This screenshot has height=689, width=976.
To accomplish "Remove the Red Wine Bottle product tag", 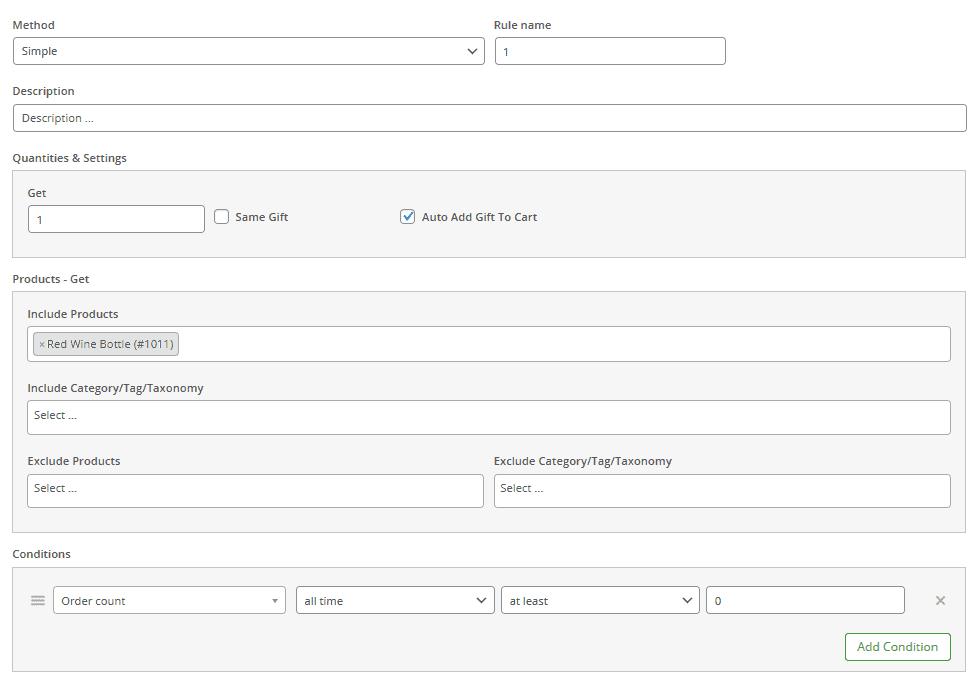I will (42, 345).
